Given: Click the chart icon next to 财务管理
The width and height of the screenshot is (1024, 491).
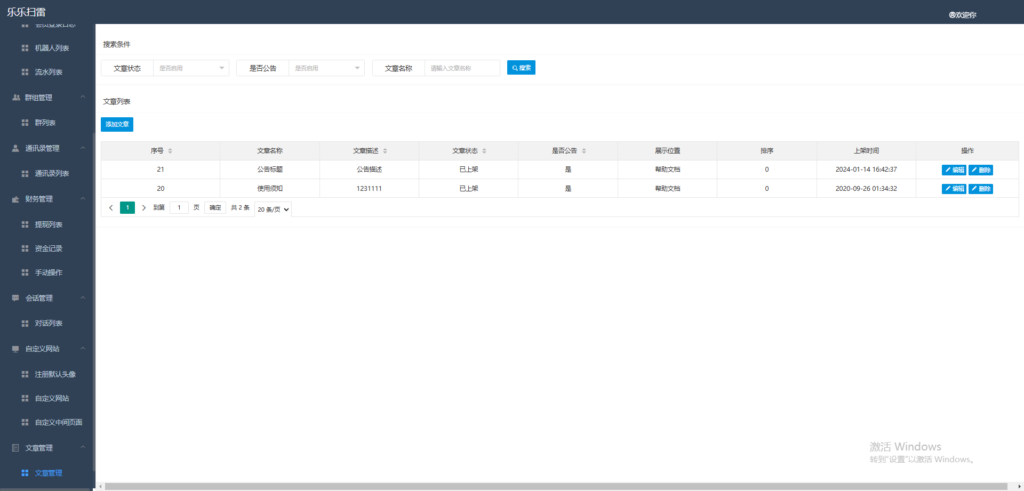Looking at the screenshot, I should click(x=16, y=199).
